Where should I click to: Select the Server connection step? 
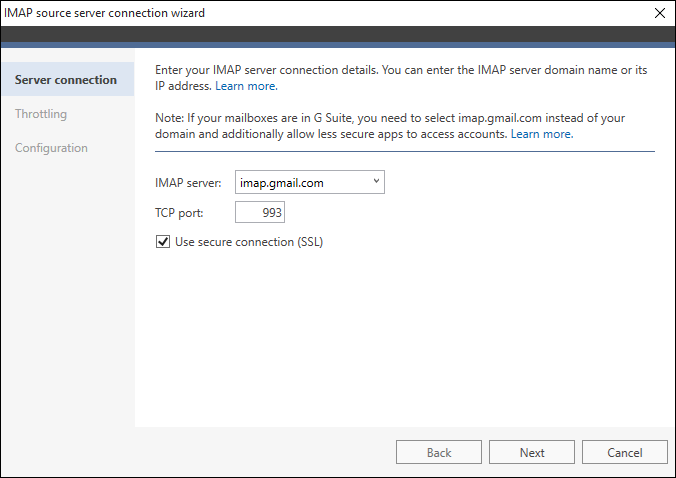click(x=68, y=79)
